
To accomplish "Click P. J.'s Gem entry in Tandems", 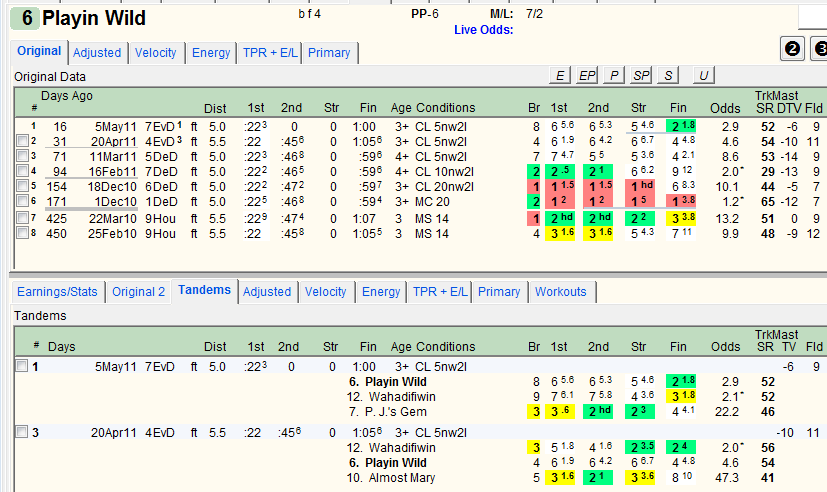I will [x=395, y=412].
